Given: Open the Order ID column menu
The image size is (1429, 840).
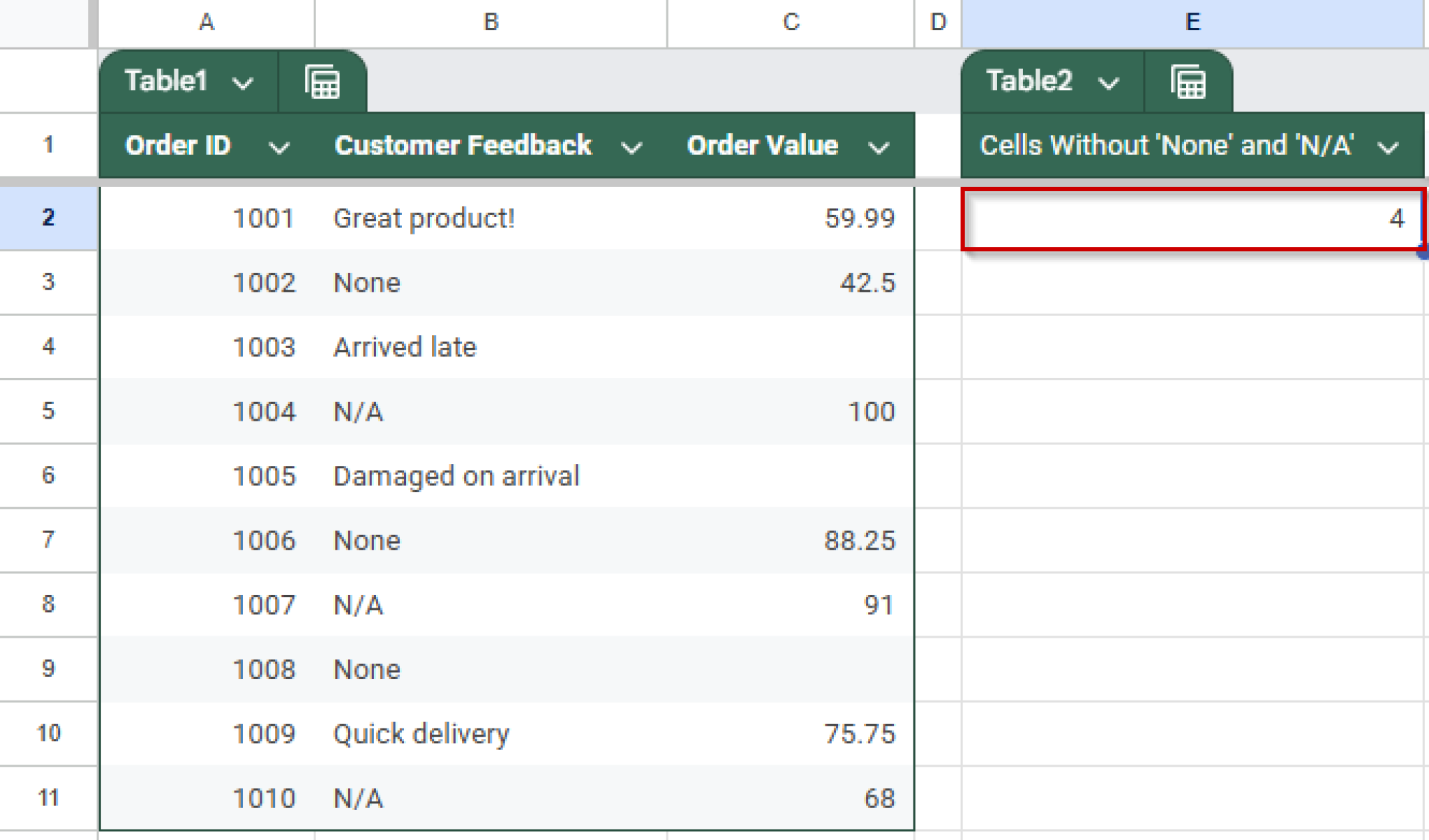Looking at the screenshot, I should point(279,147).
